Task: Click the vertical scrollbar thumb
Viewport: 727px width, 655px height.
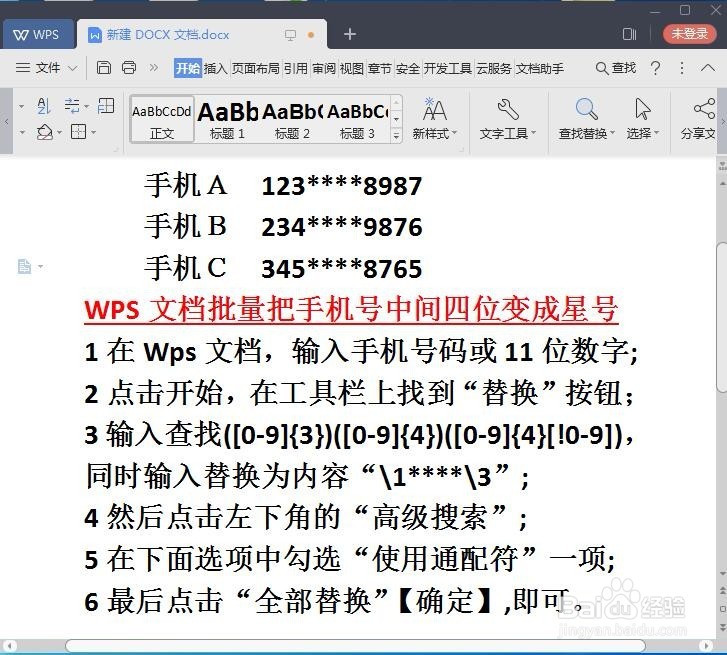Action: [722, 318]
